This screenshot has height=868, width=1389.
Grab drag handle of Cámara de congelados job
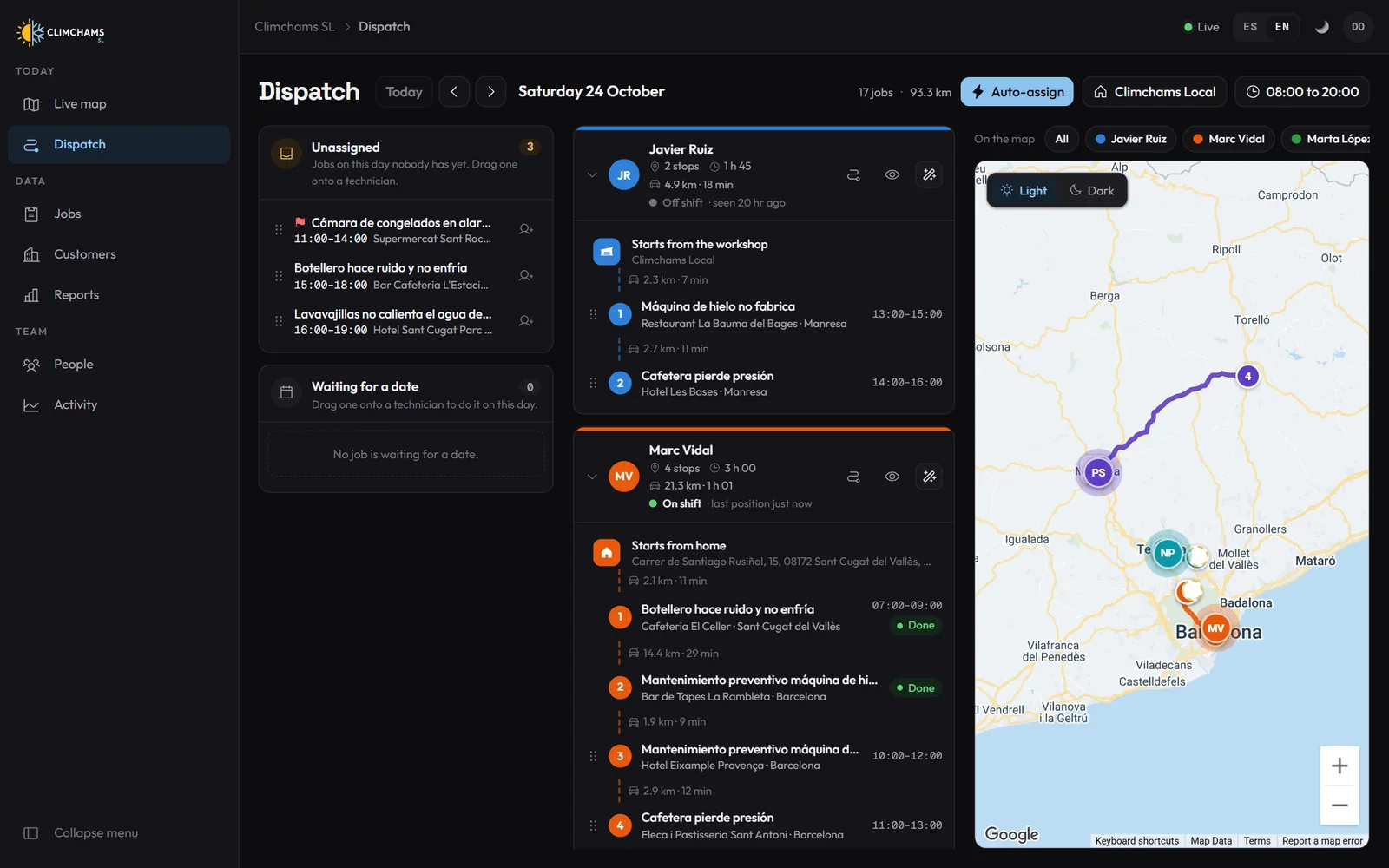[x=279, y=230]
